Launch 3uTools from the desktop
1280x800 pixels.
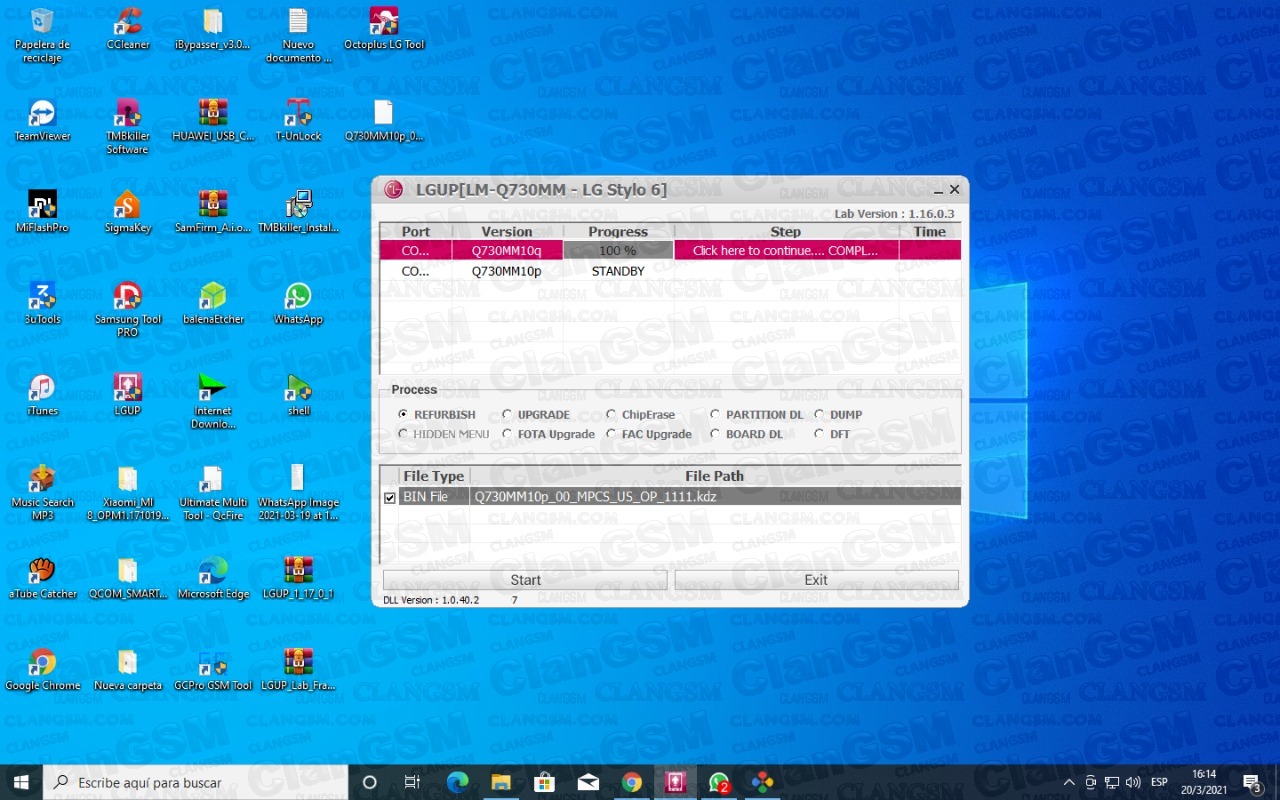pos(42,304)
